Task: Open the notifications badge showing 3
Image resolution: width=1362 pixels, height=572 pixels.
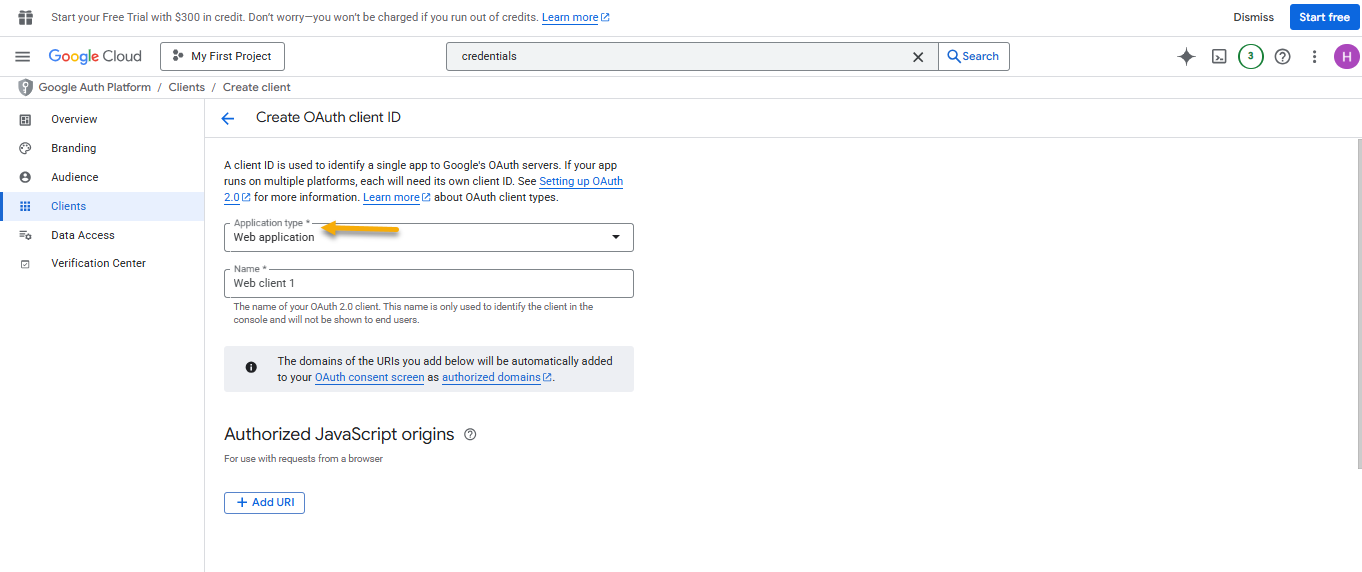Action: tap(1251, 57)
